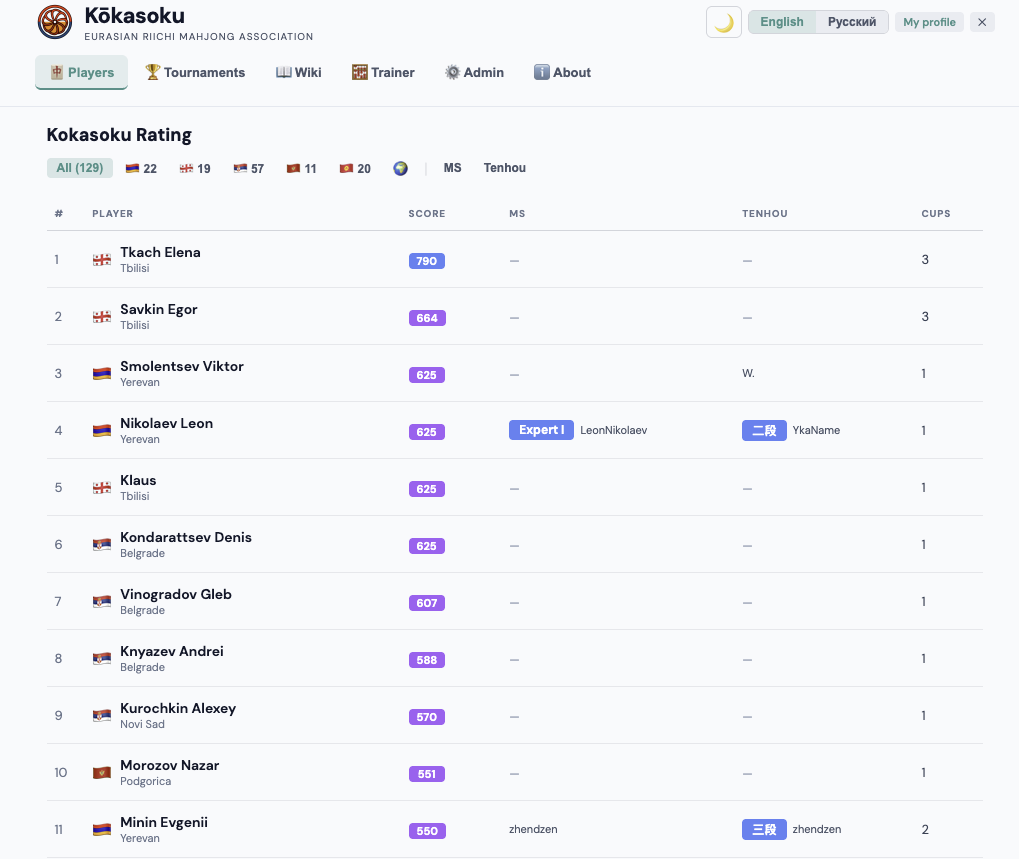Open the Tournaments tab
The image size is (1019, 859).
click(x=195, y=73)
